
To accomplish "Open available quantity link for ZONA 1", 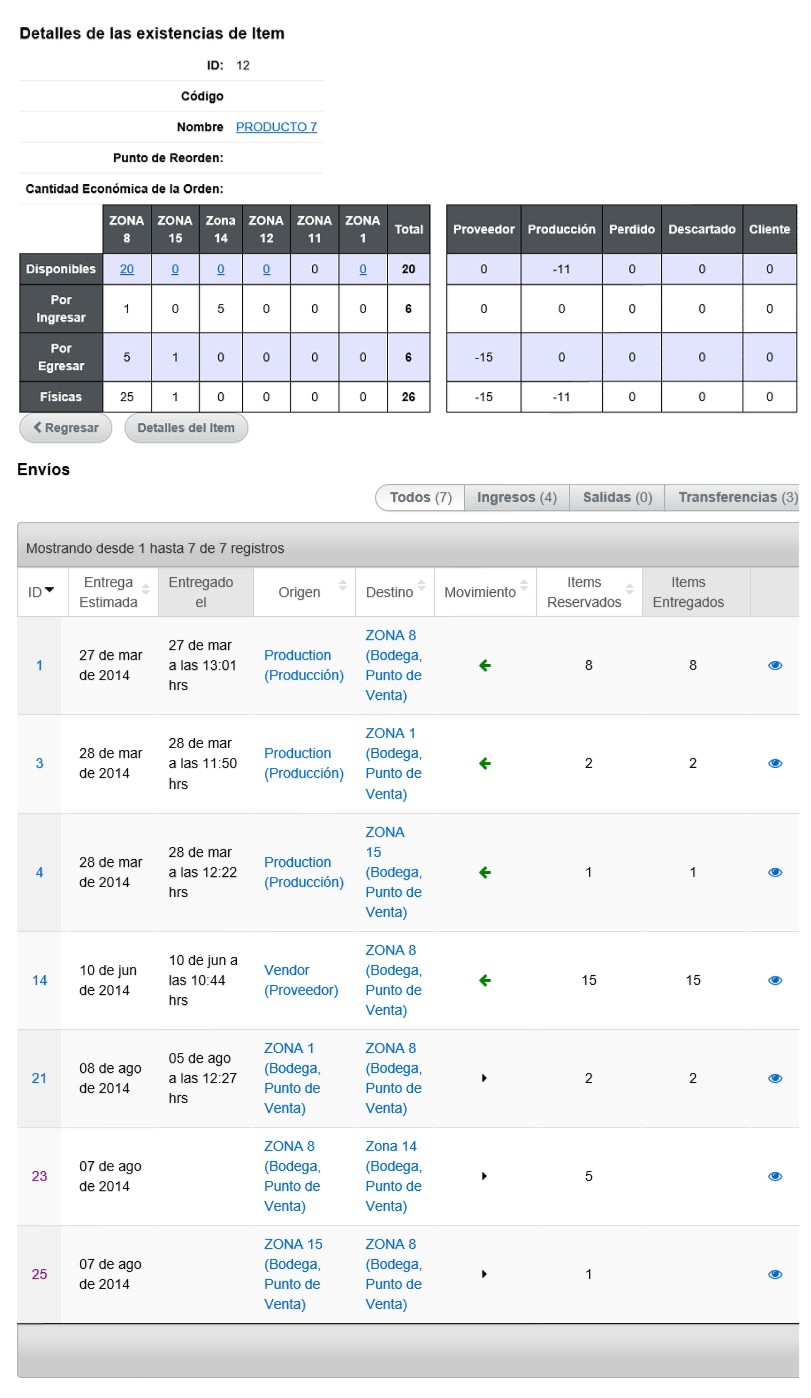I will point(362,269).
